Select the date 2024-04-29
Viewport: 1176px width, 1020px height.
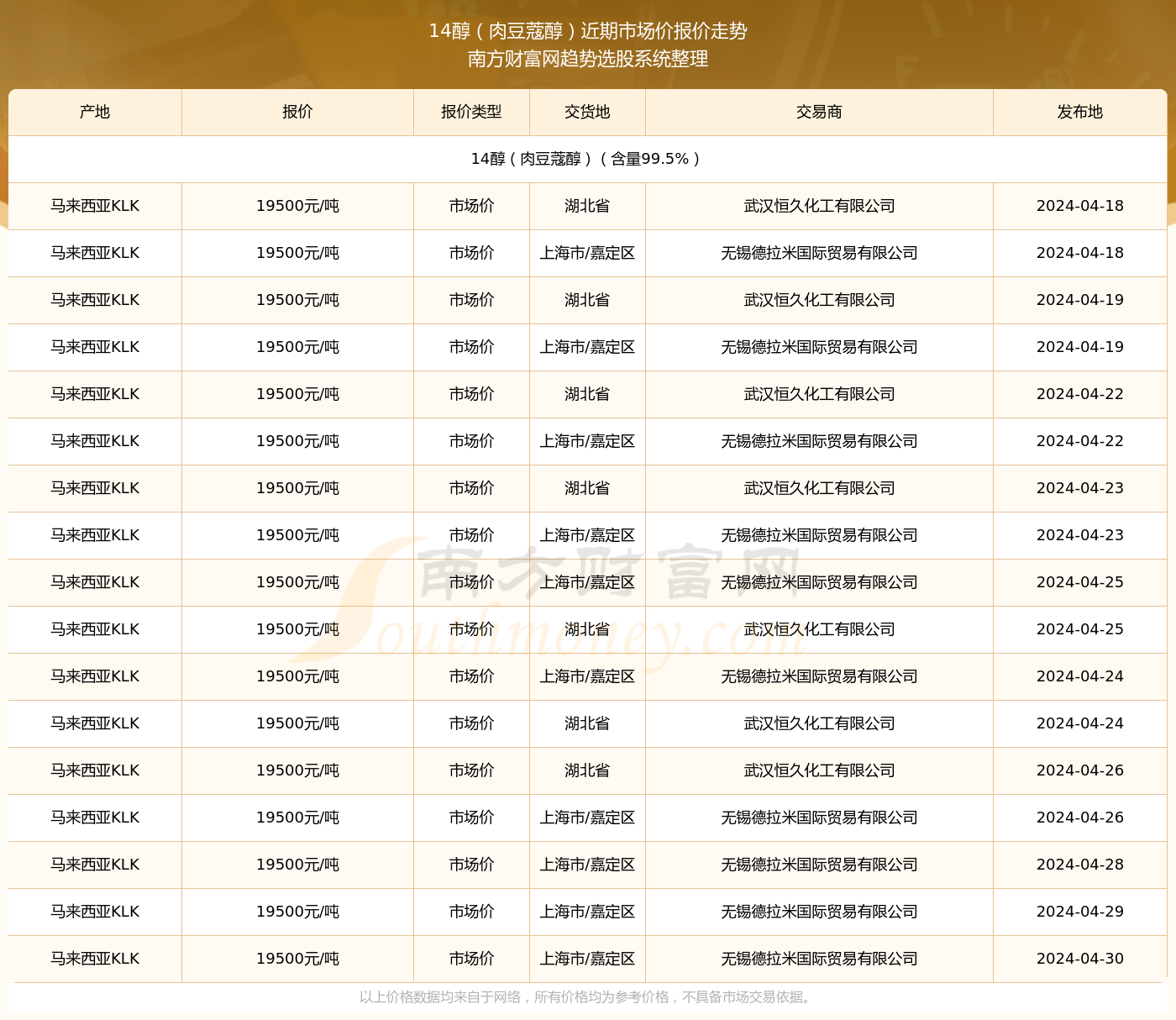(x=1079, y=912)
